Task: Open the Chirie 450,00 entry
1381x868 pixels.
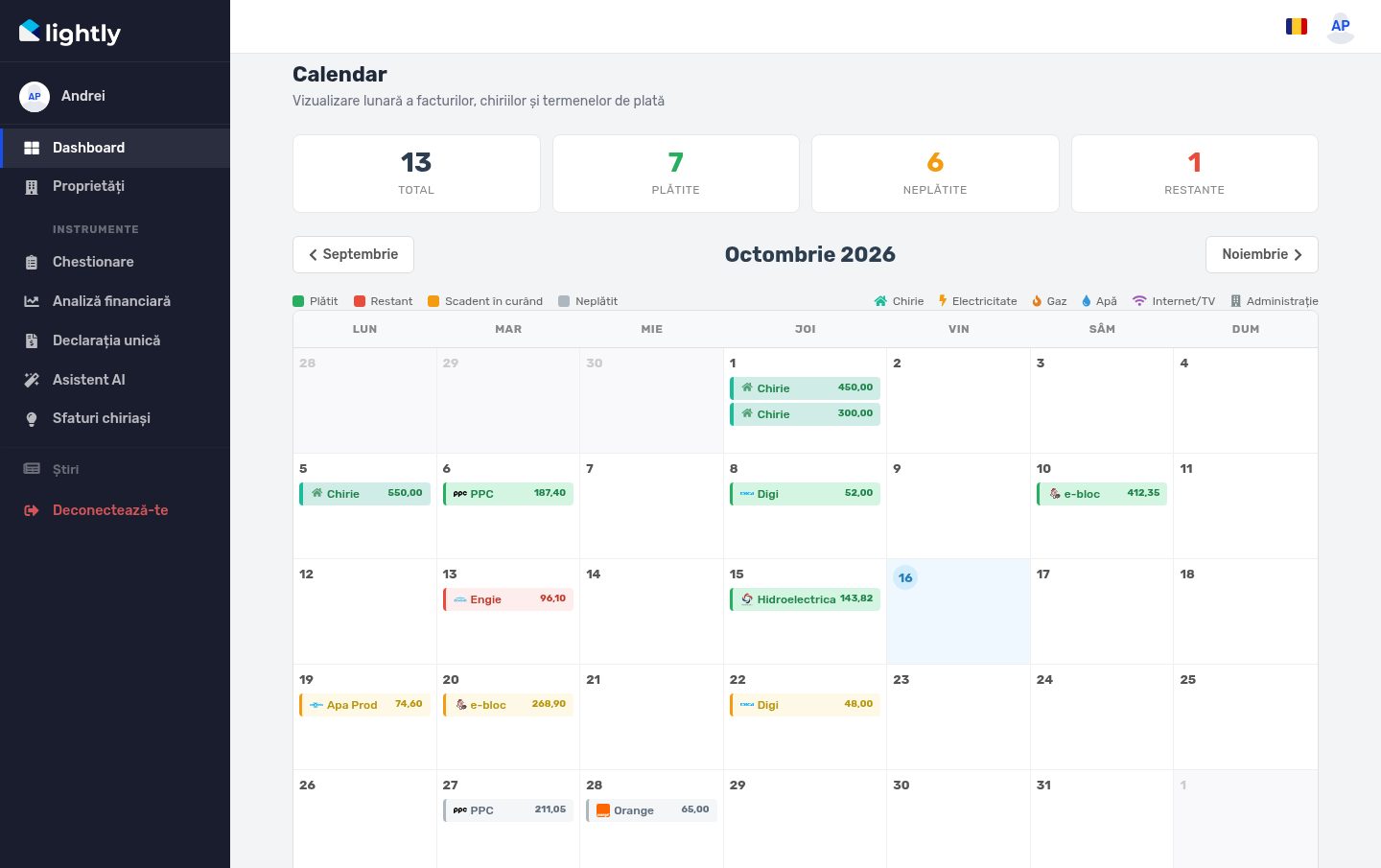Action: pyautogui.click(x=806, y=388)
